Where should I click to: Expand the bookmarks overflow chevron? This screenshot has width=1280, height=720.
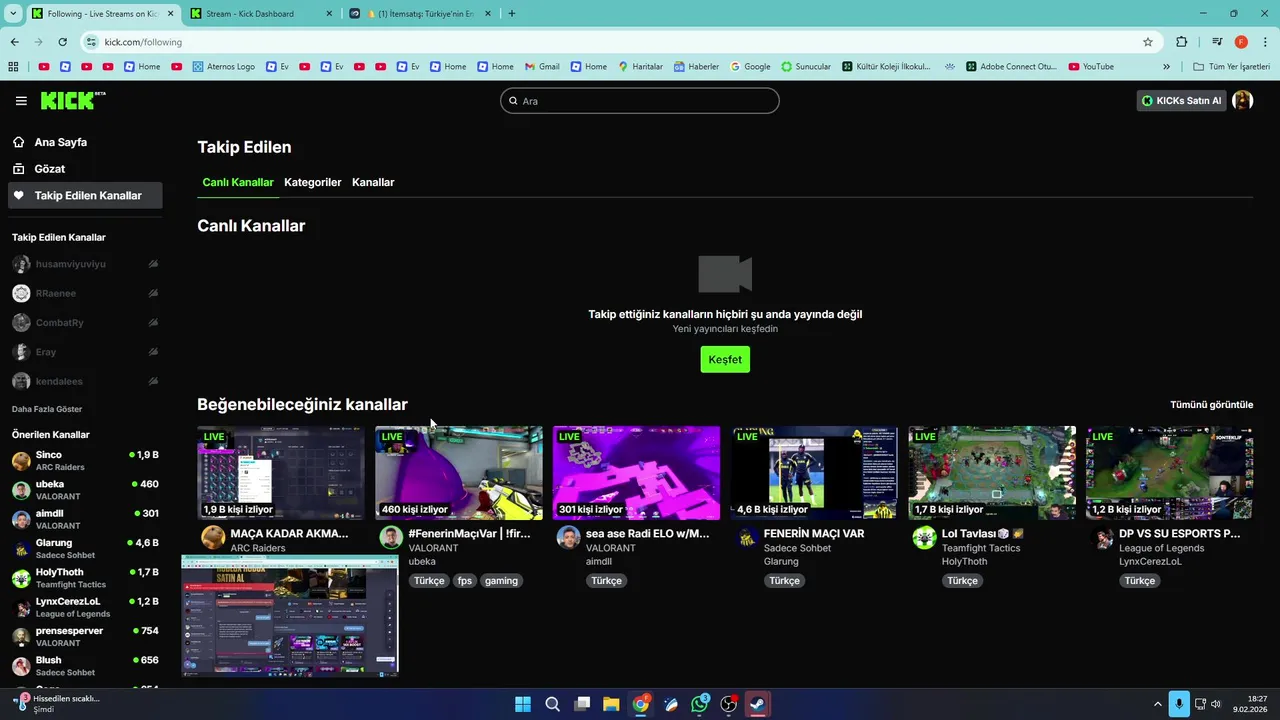(x=1166, y=66)
